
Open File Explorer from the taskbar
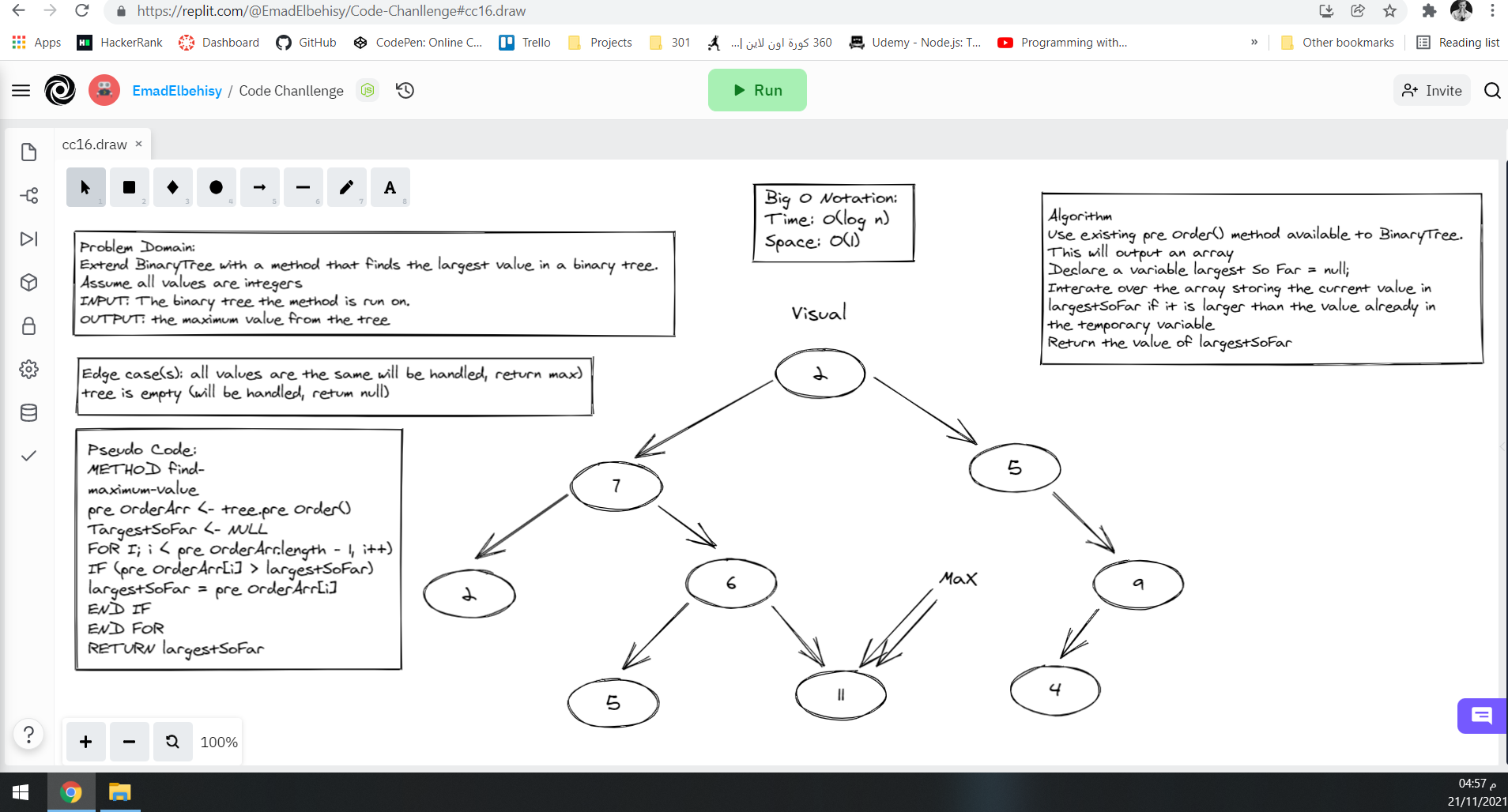119,792
